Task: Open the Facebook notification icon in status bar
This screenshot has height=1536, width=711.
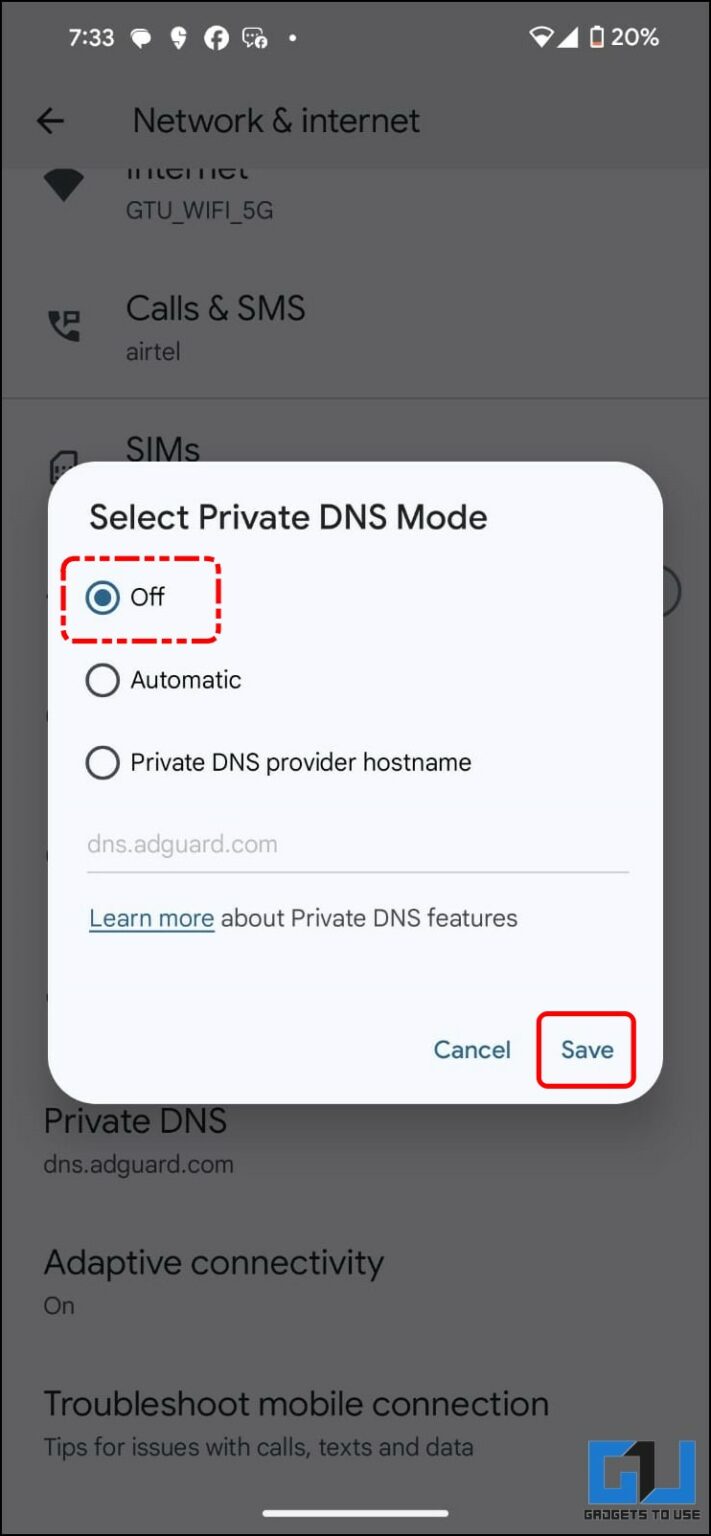Action: 216,38
